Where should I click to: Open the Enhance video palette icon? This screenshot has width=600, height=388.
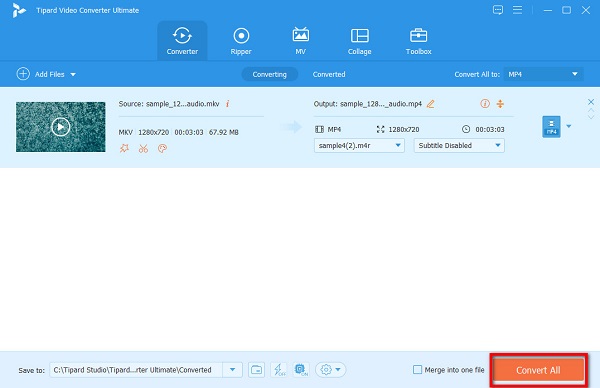[x=162, y=148]
